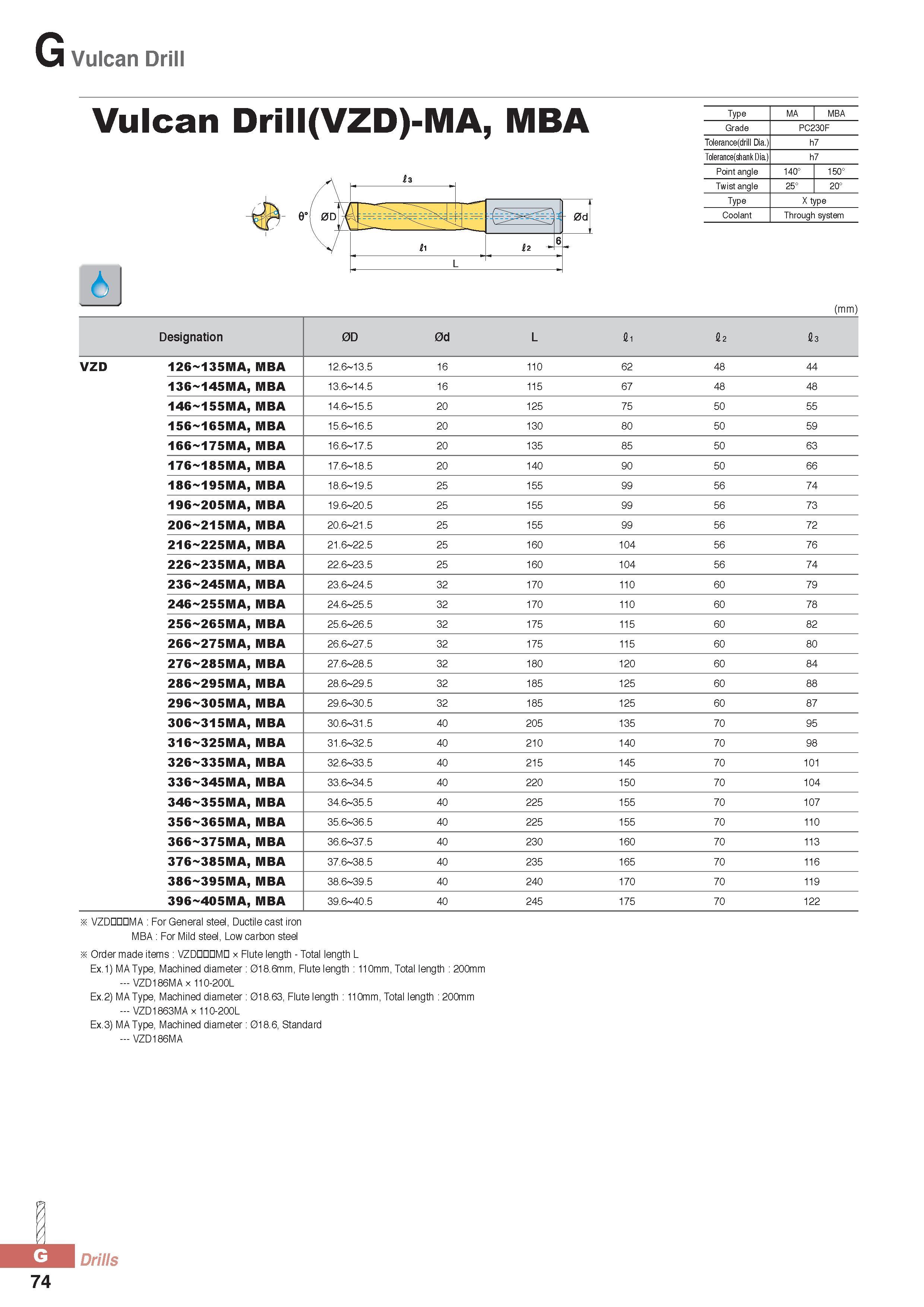Select designation "306~315MA, MBA"
This screenshot has height=1307, width=924.
[x=227, y=723]
